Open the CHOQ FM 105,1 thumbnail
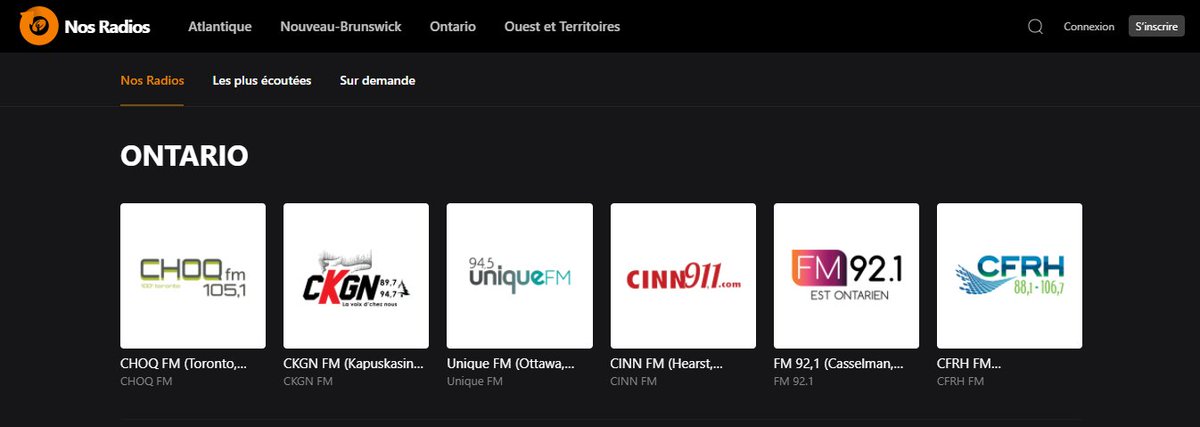This screenshot has width=1200, height=427. pyautogui.click(x=193, y=276)
